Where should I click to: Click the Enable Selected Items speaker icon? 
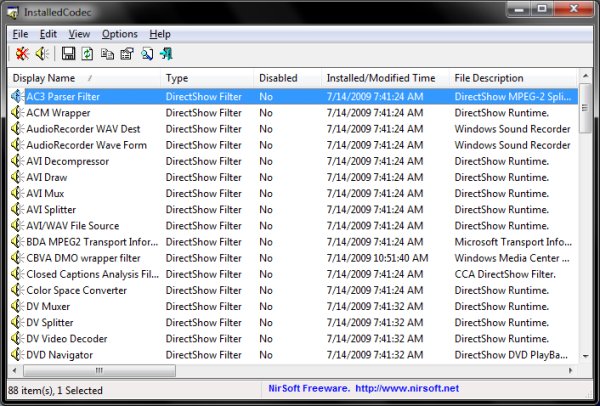(42, 54)
